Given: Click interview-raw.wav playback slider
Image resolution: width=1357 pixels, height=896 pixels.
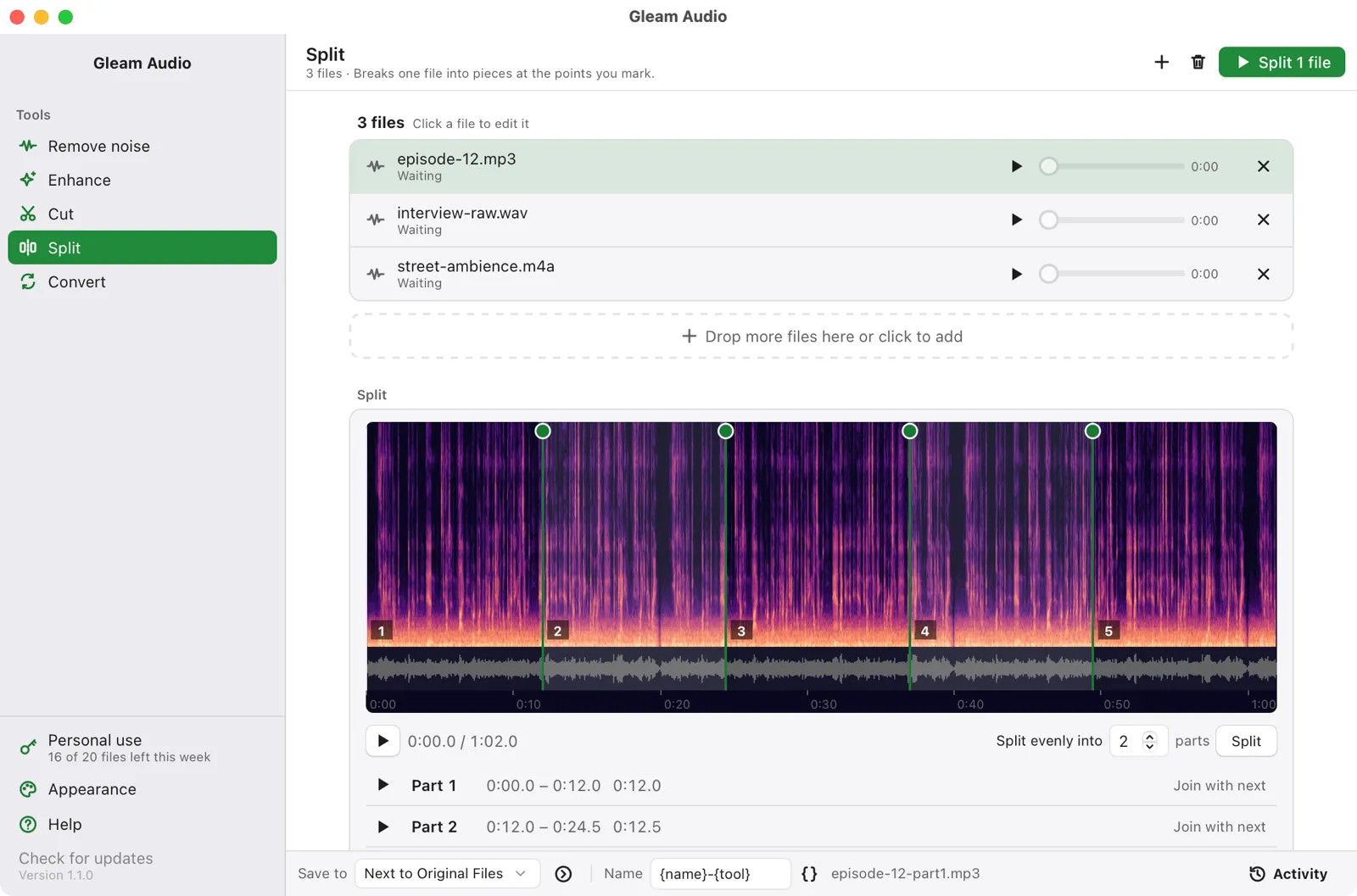Looking at the screenshot, I should 1111,220.
